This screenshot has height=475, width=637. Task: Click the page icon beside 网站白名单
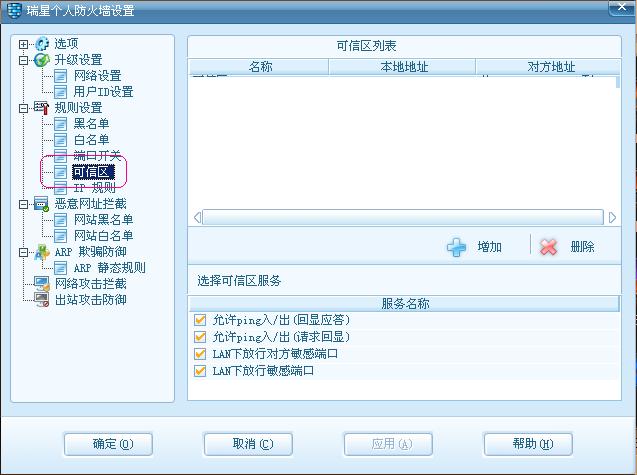[x=61, y=236]
